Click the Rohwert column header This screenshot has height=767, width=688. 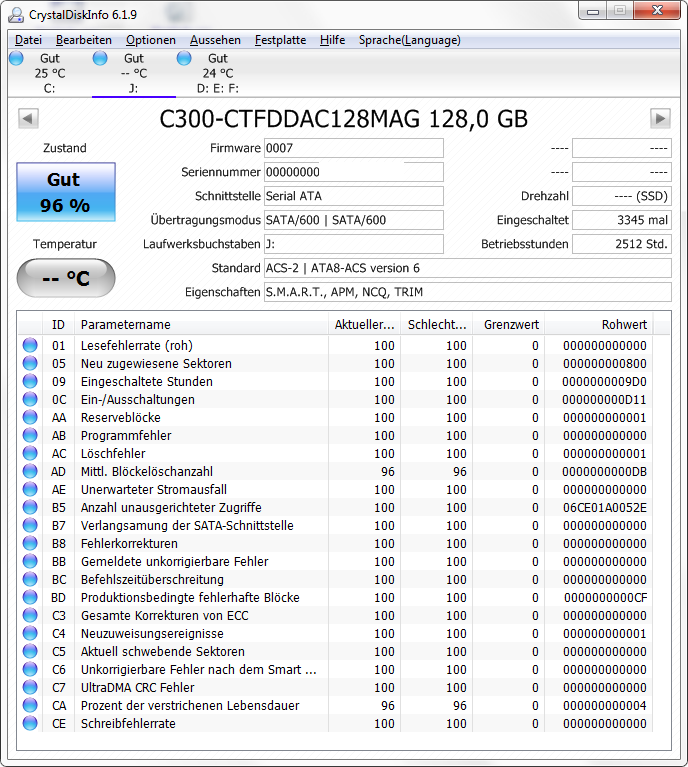pos(599,325)
